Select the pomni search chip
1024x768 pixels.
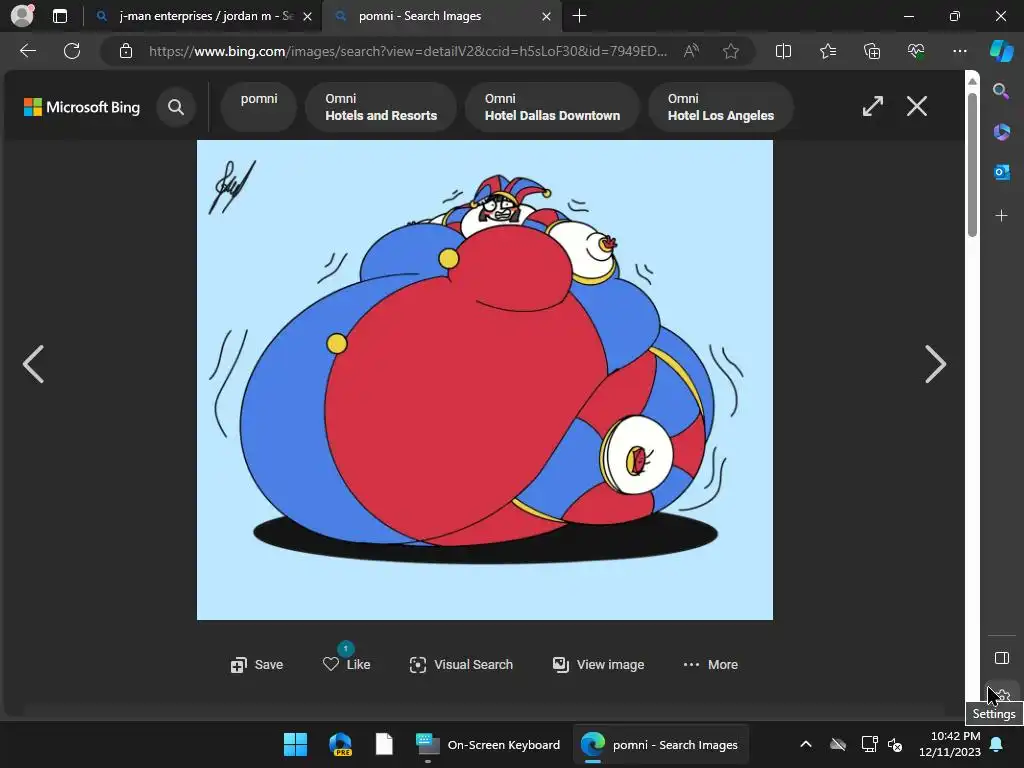(259, 106)
